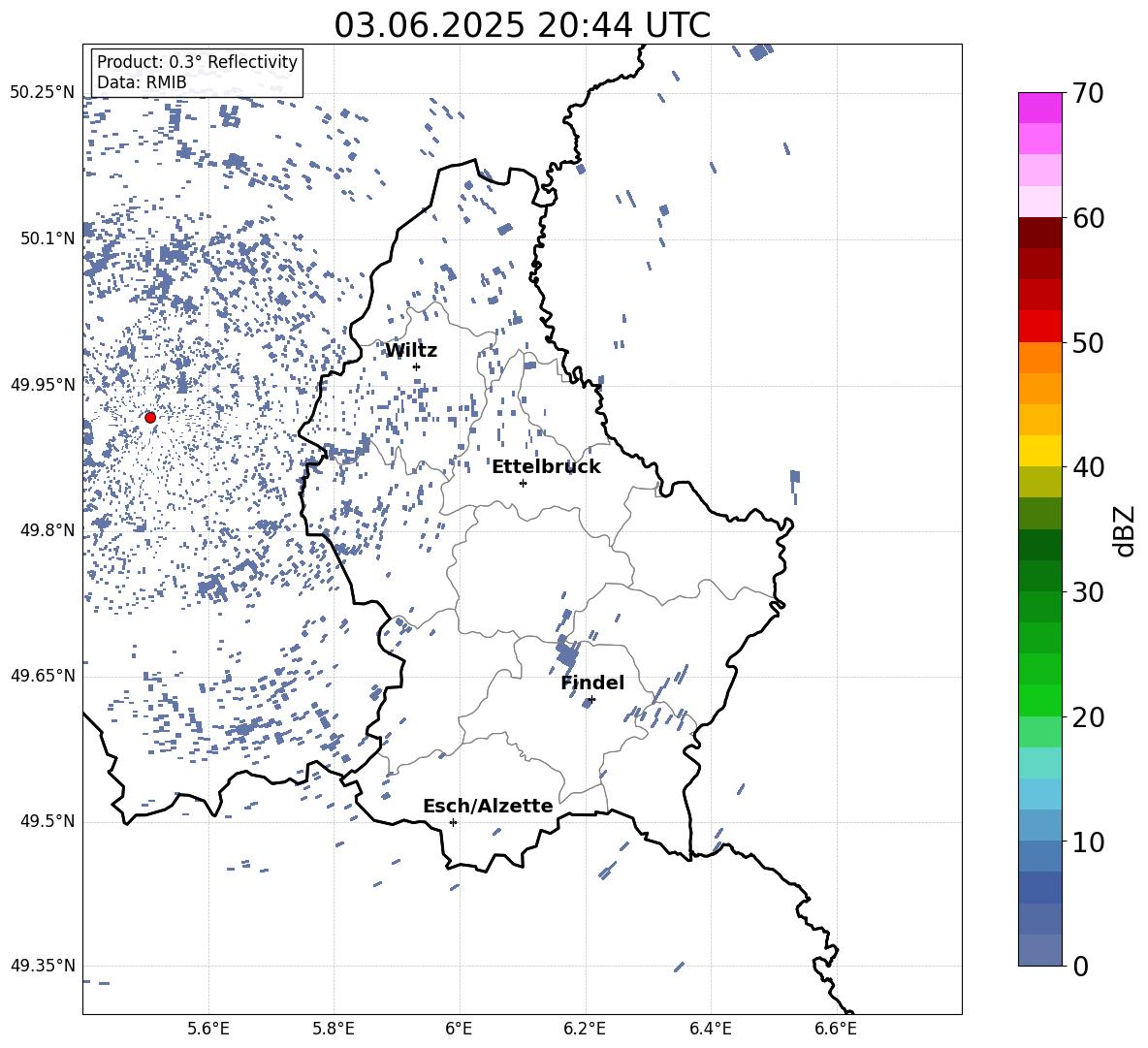Click the red radar location dot
This screenshot has width=1148, height=1048.
click(150, 418)
